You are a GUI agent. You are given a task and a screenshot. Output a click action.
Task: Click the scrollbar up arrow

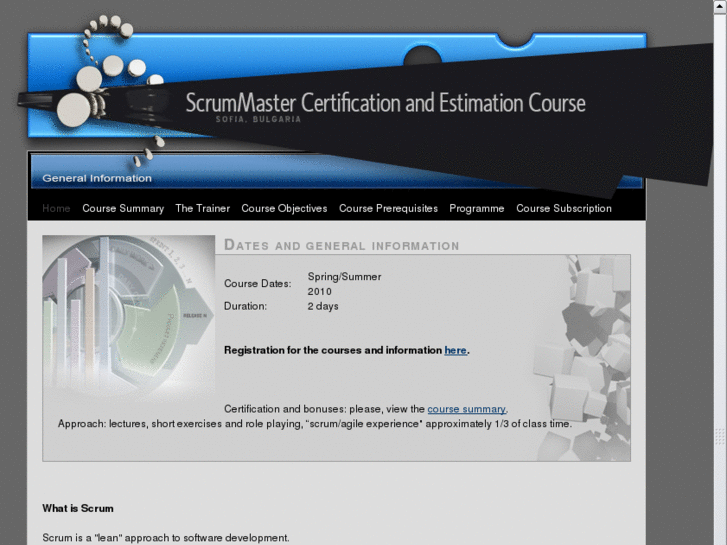tap(720, 6)
